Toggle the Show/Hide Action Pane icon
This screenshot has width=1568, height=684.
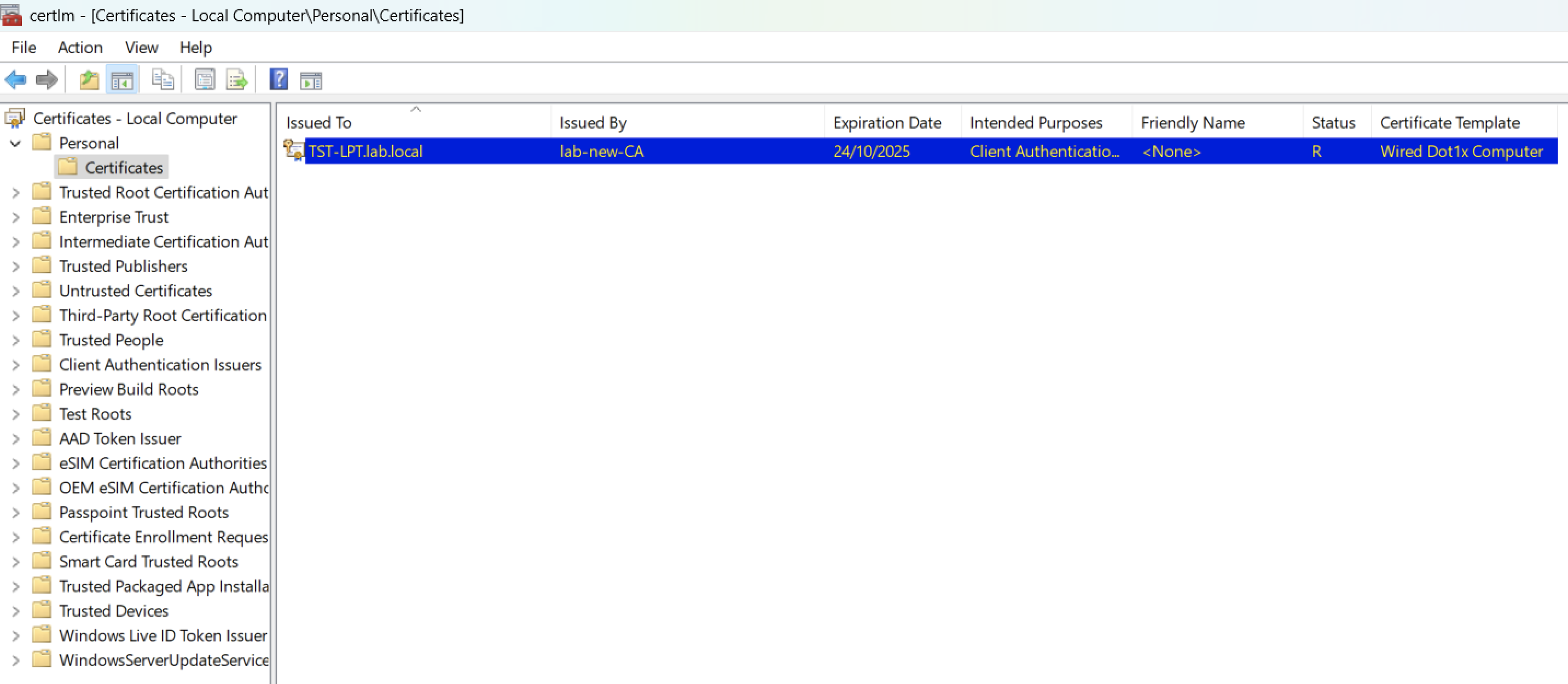[x=310, y=80]
